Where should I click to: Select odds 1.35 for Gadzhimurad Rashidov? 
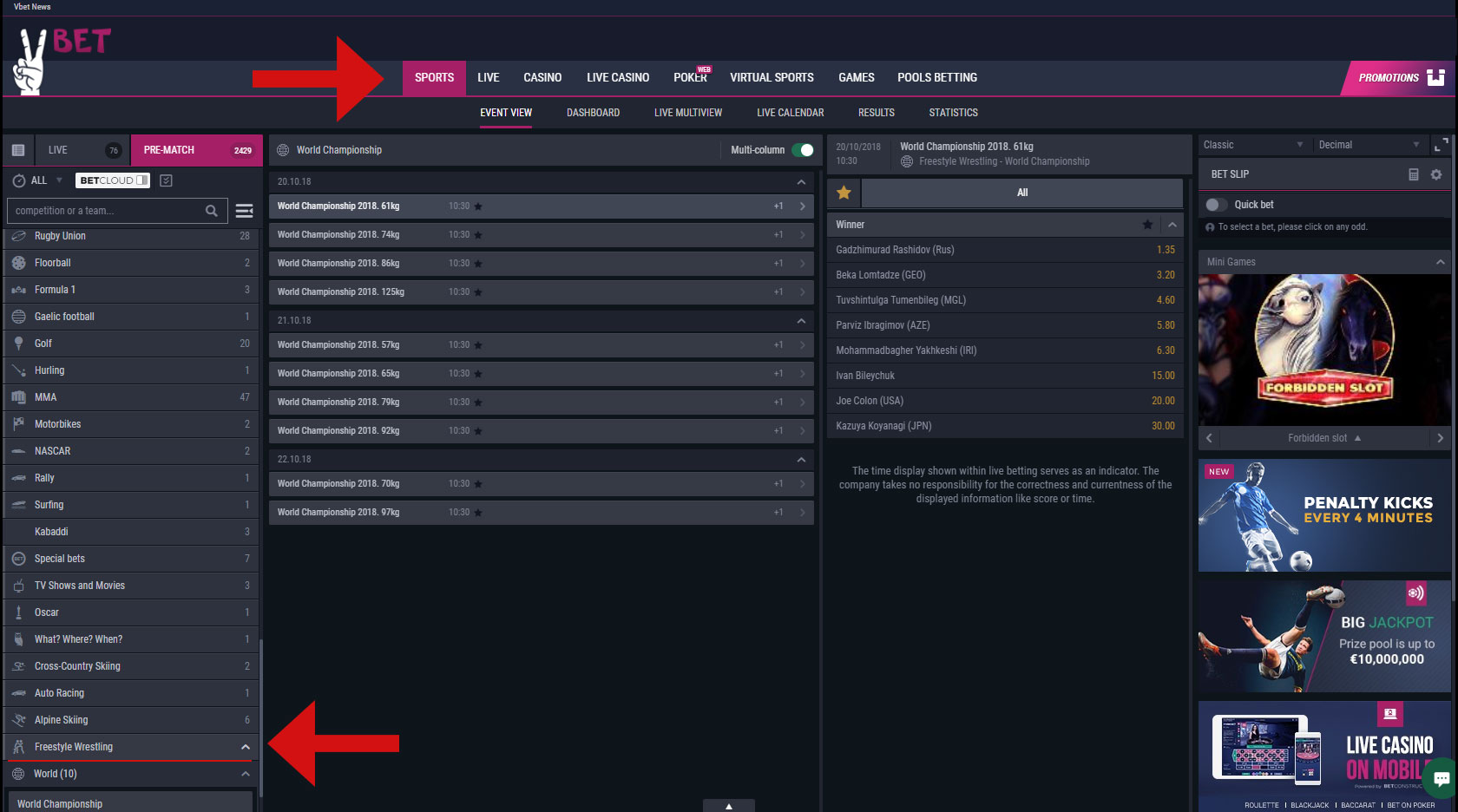[1165, 250]
